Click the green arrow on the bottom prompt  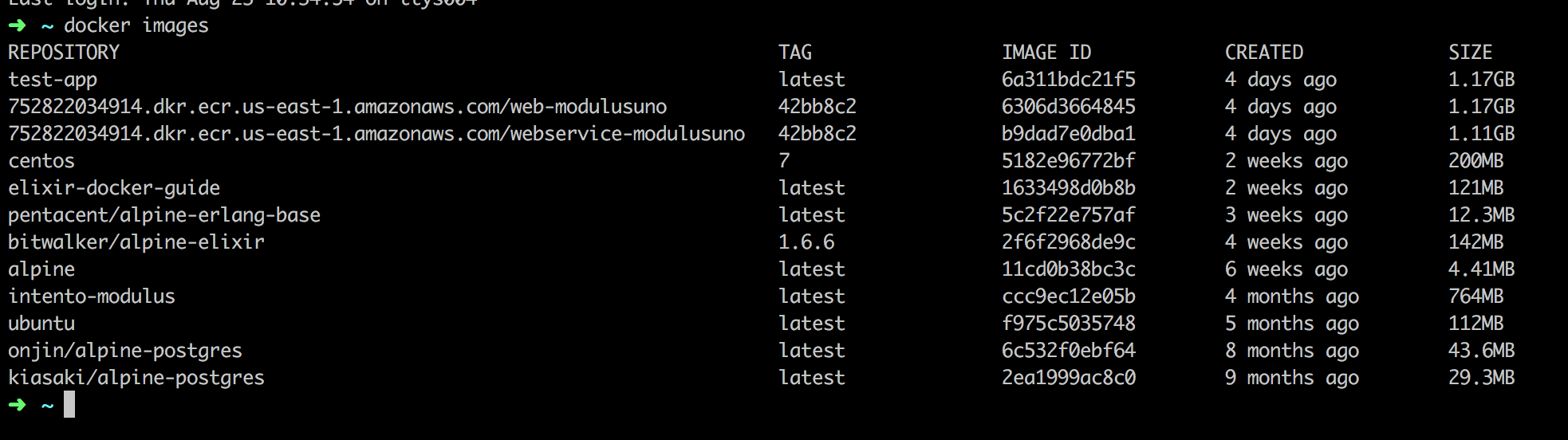click(x=17, y=405)
